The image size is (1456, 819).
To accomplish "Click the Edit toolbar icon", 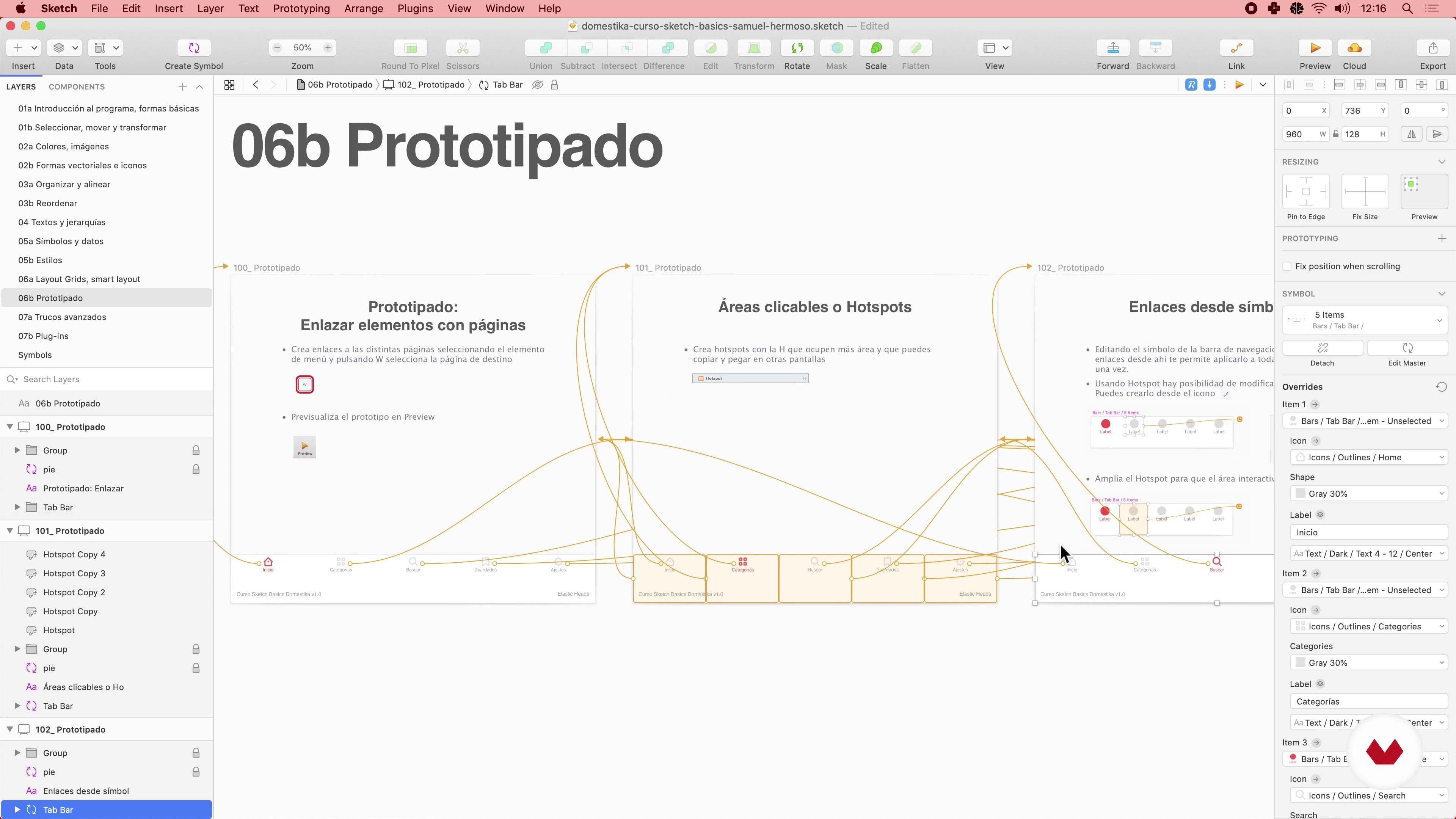I will (x=711, y=48).
